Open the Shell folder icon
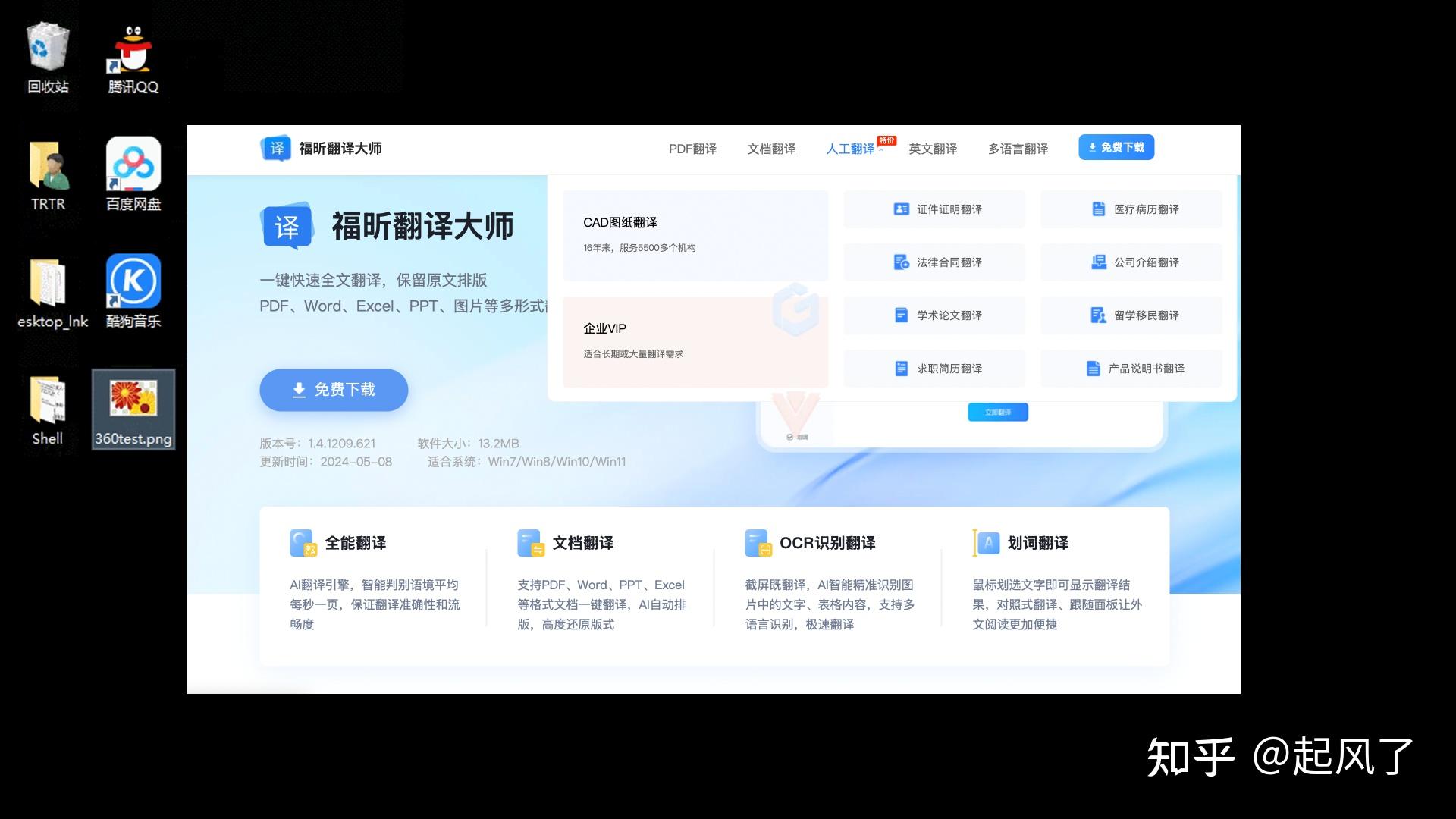The width and height of the screenshot is (1456, 819). (47, 410)
